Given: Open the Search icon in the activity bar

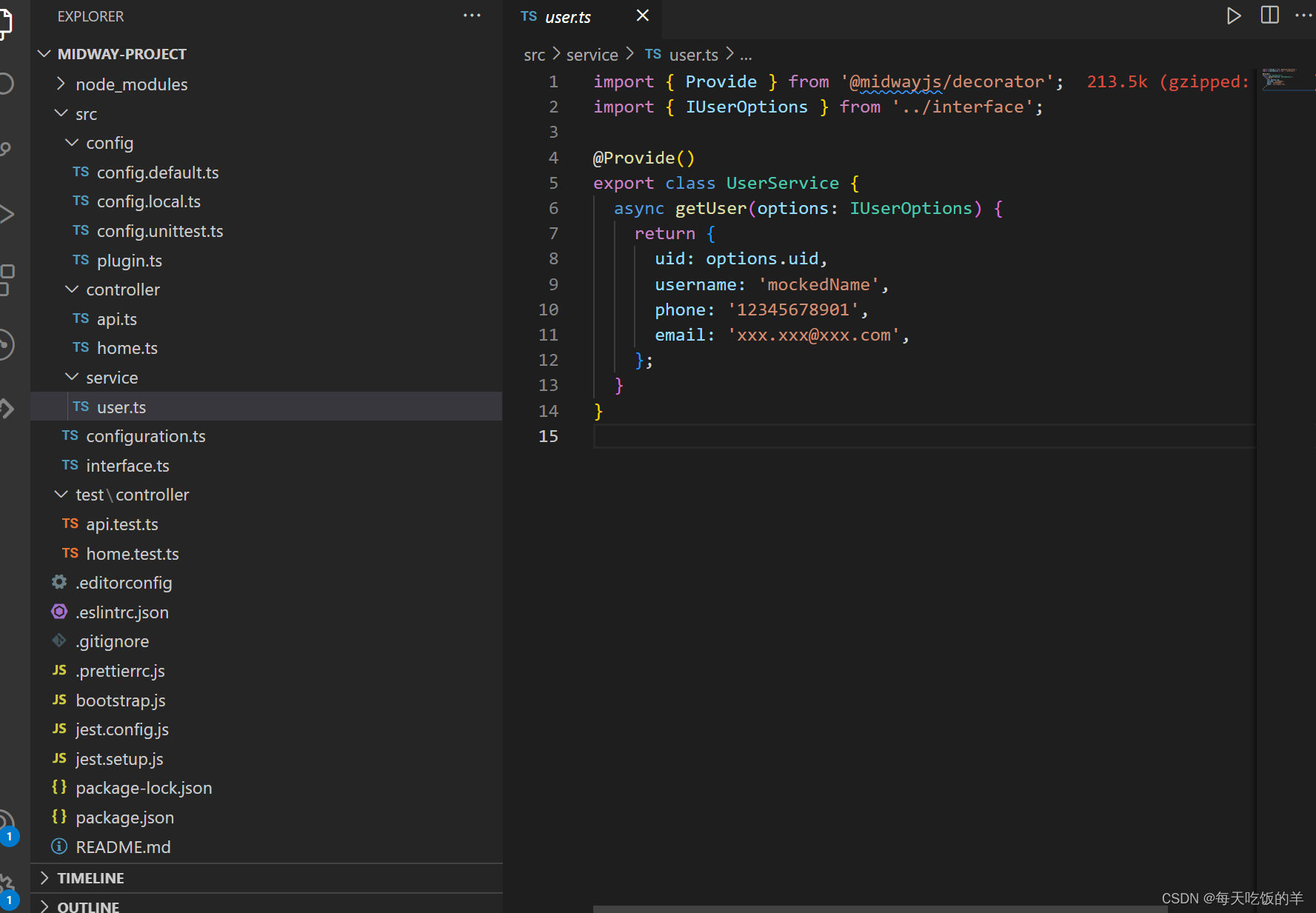Looking at the screenshot, I should point(6,84).
